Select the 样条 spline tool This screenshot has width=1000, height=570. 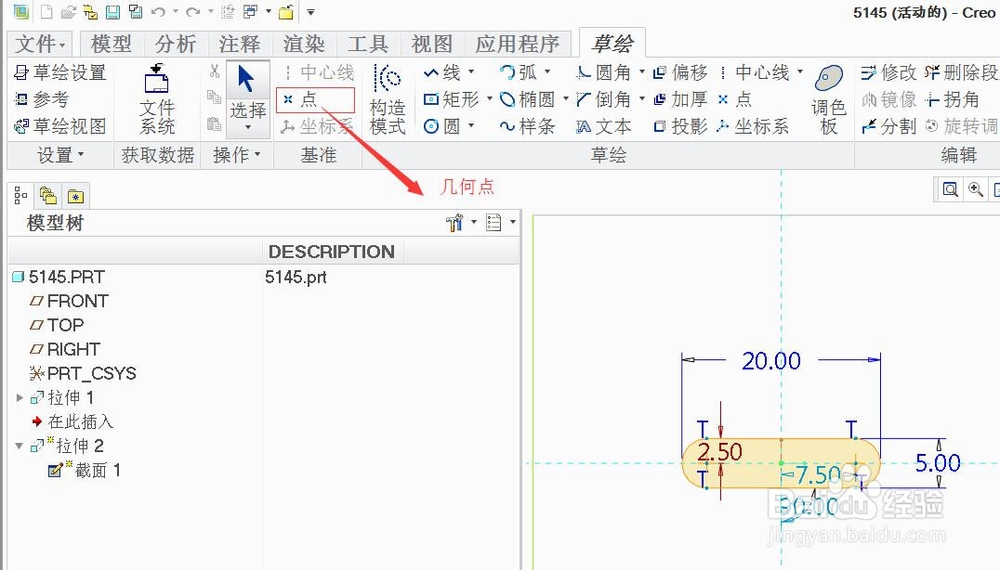click(x=527, y=126)
